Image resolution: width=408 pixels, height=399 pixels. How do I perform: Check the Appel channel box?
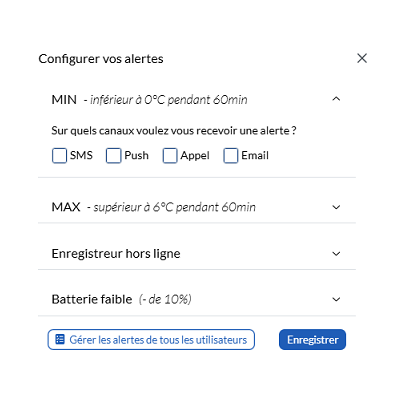point(170,156)
